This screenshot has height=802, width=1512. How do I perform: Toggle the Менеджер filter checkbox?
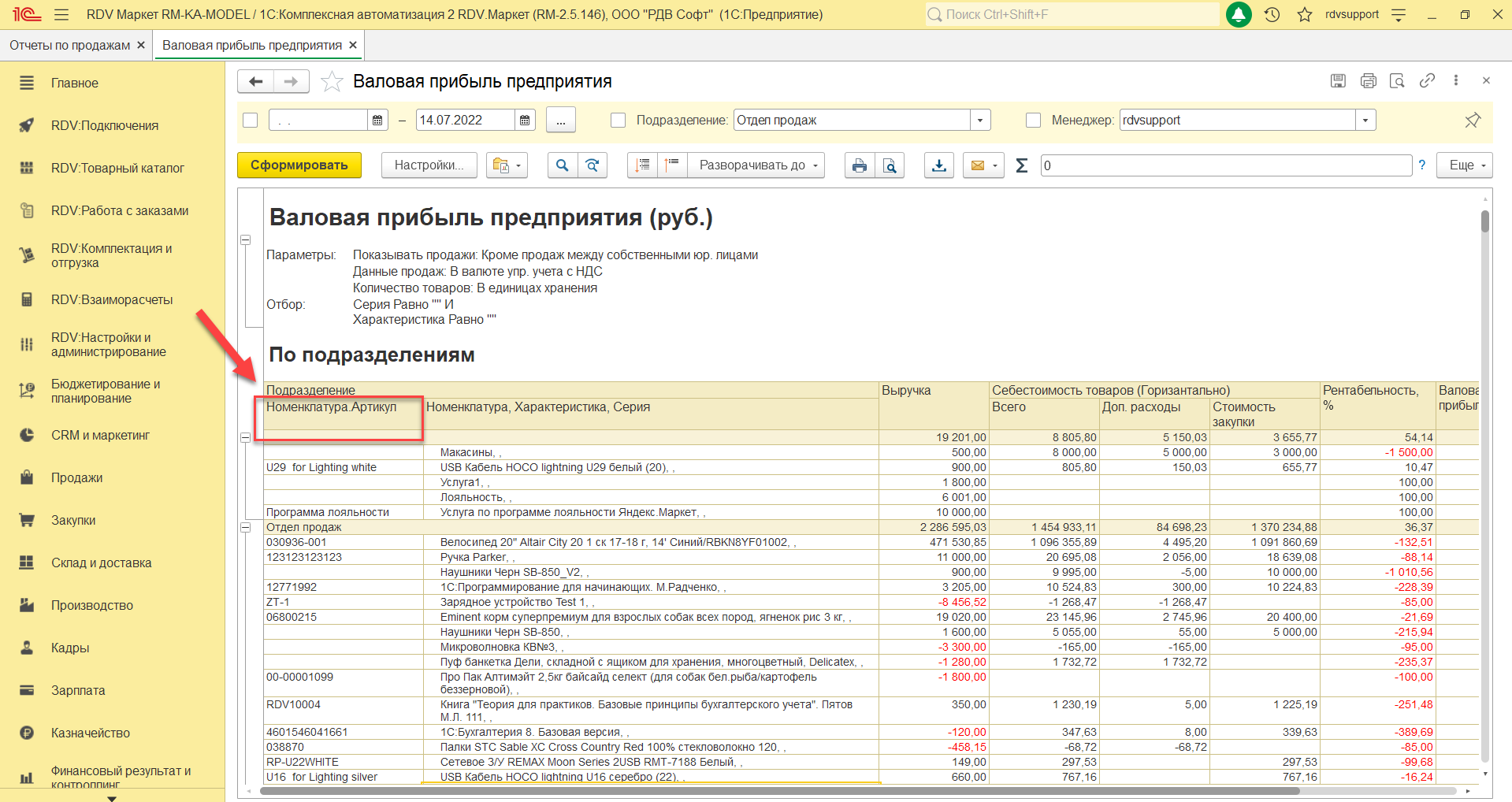1034,120
